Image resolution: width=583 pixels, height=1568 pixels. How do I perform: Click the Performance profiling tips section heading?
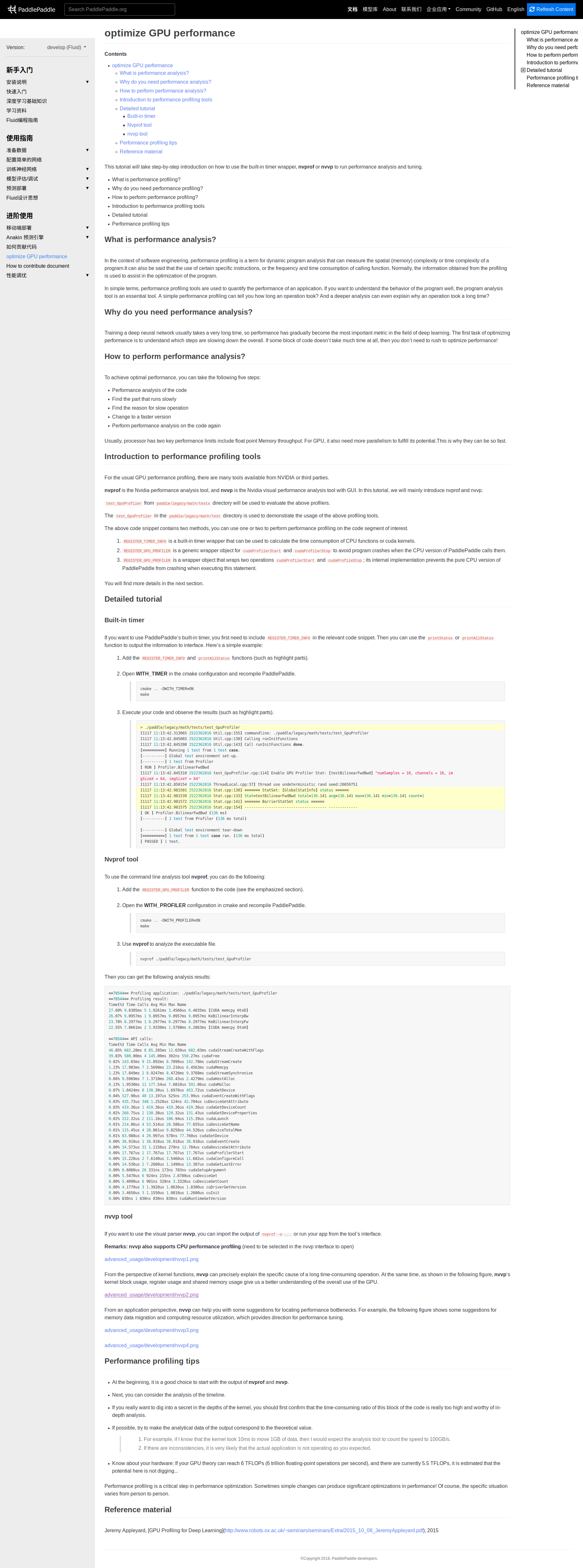152,1361
